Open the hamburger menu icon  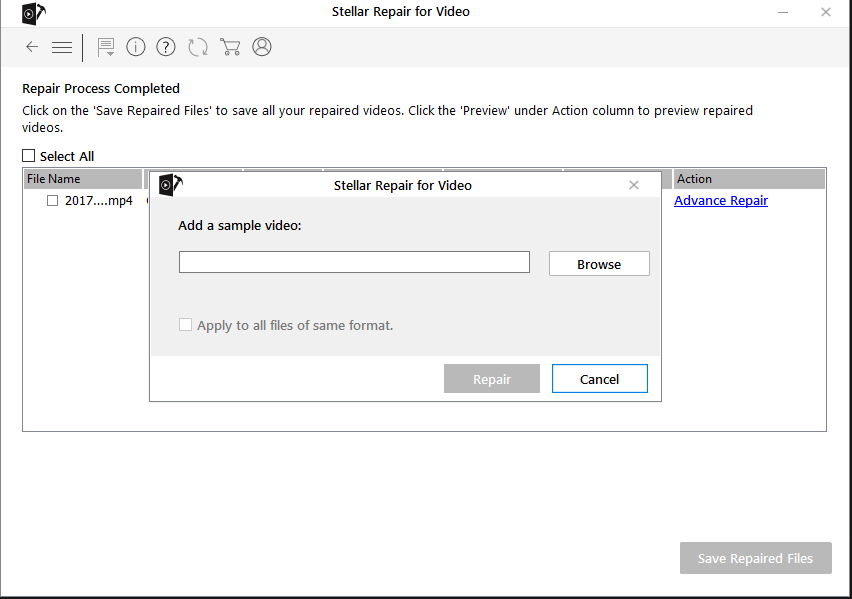point(61,47)
